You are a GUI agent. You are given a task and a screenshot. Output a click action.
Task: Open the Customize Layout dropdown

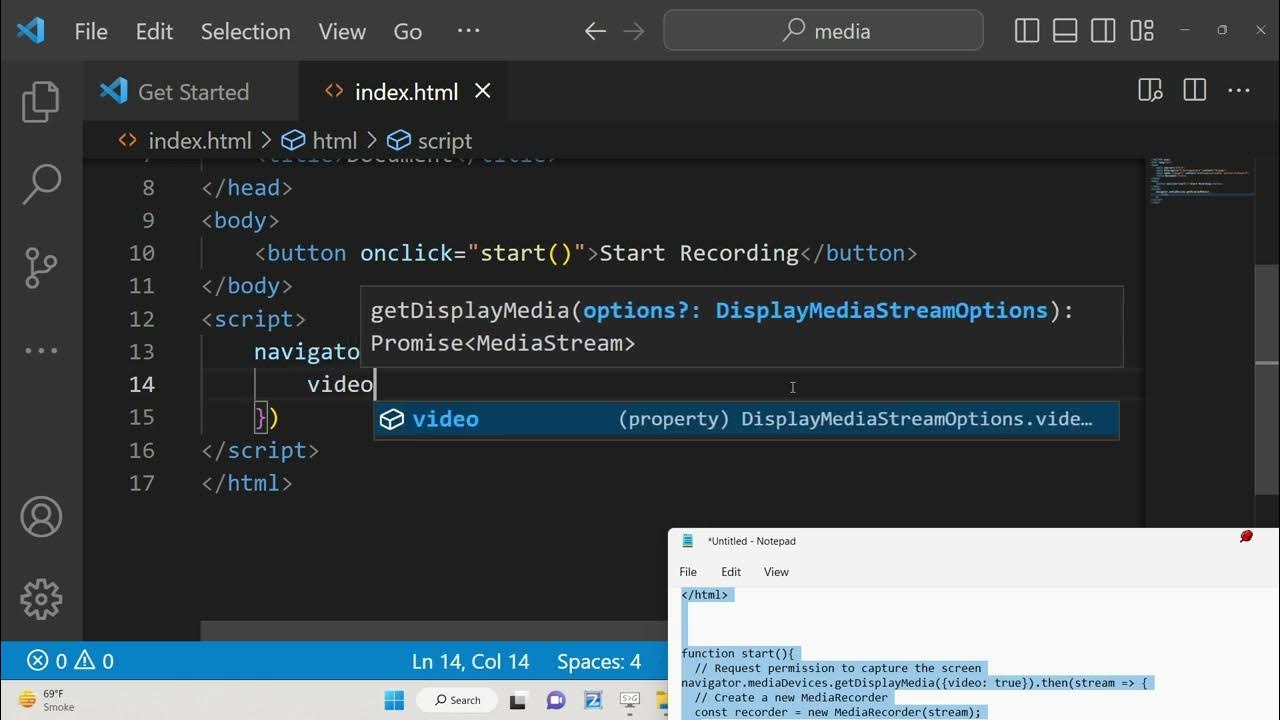[1141, 30]
